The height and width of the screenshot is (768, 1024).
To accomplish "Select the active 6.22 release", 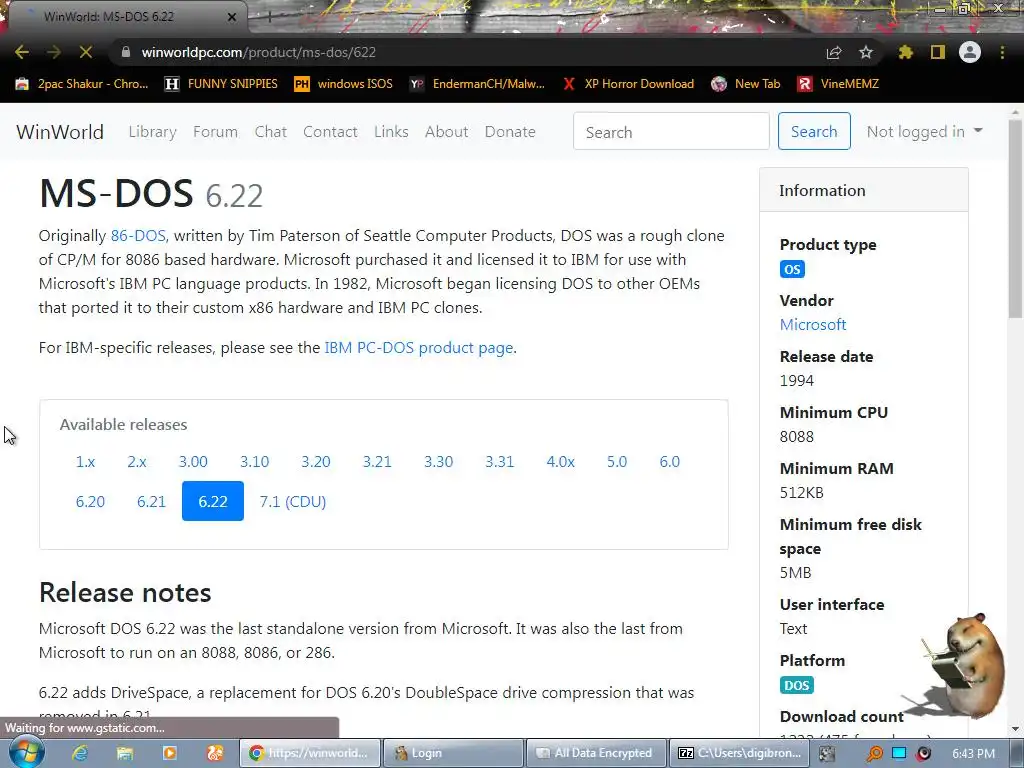I will (213, 501).
